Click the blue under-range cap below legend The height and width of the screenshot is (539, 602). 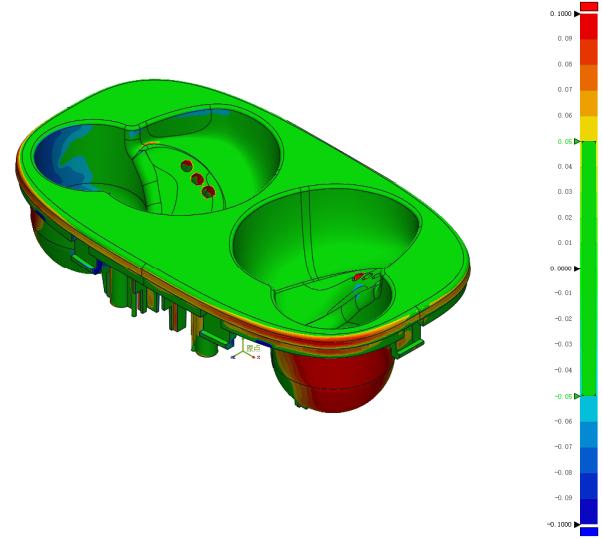coord(589,531)
